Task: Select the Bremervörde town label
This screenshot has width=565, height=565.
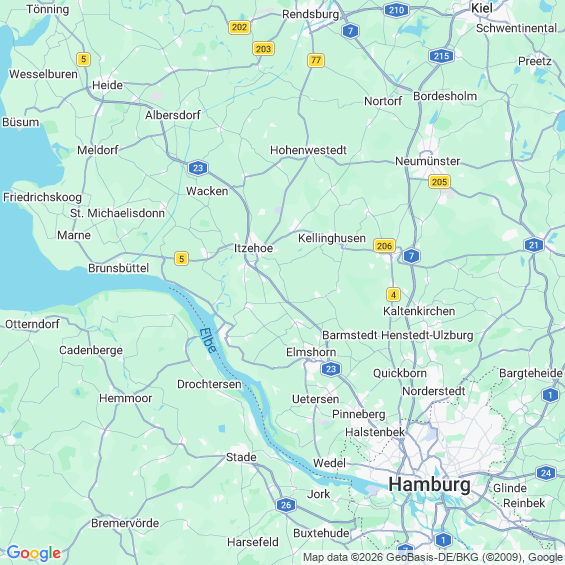Action: coord(125,523)
